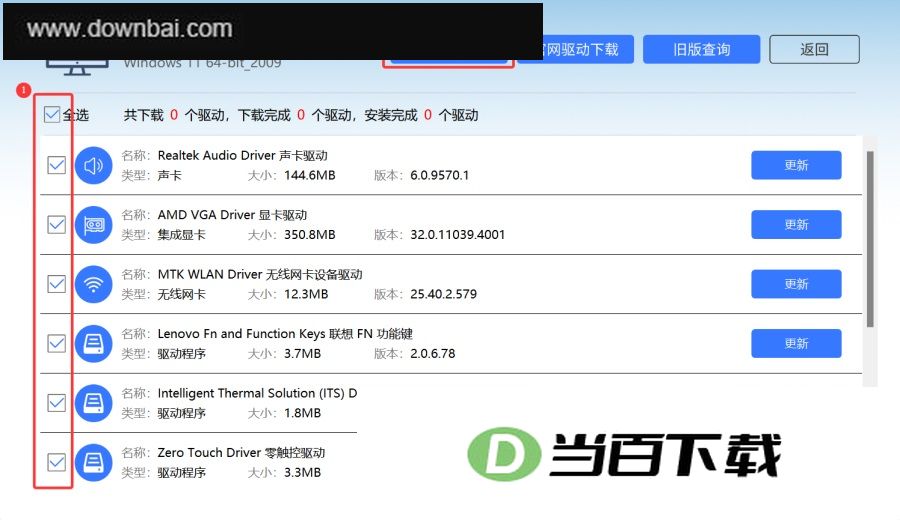Uncheck the AMD VGA Driver checkbox

coord(56,224)
